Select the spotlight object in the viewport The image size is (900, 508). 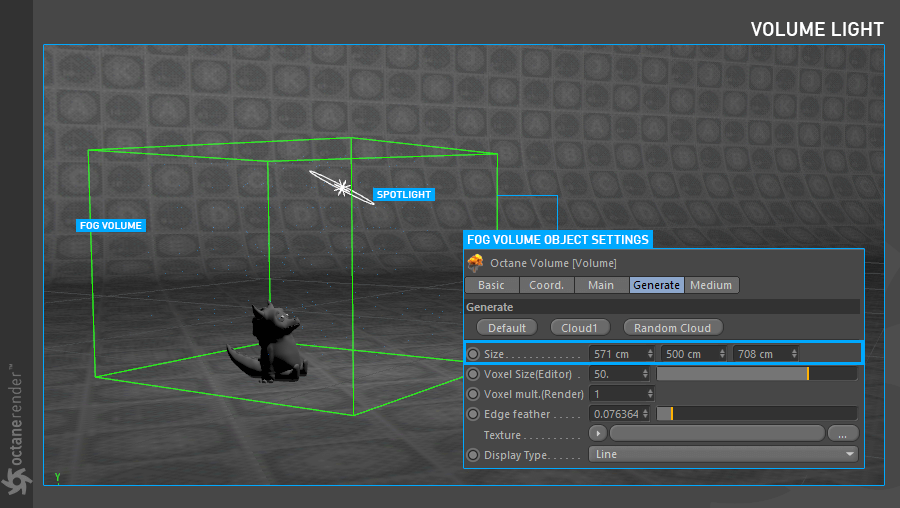(342, 188)
